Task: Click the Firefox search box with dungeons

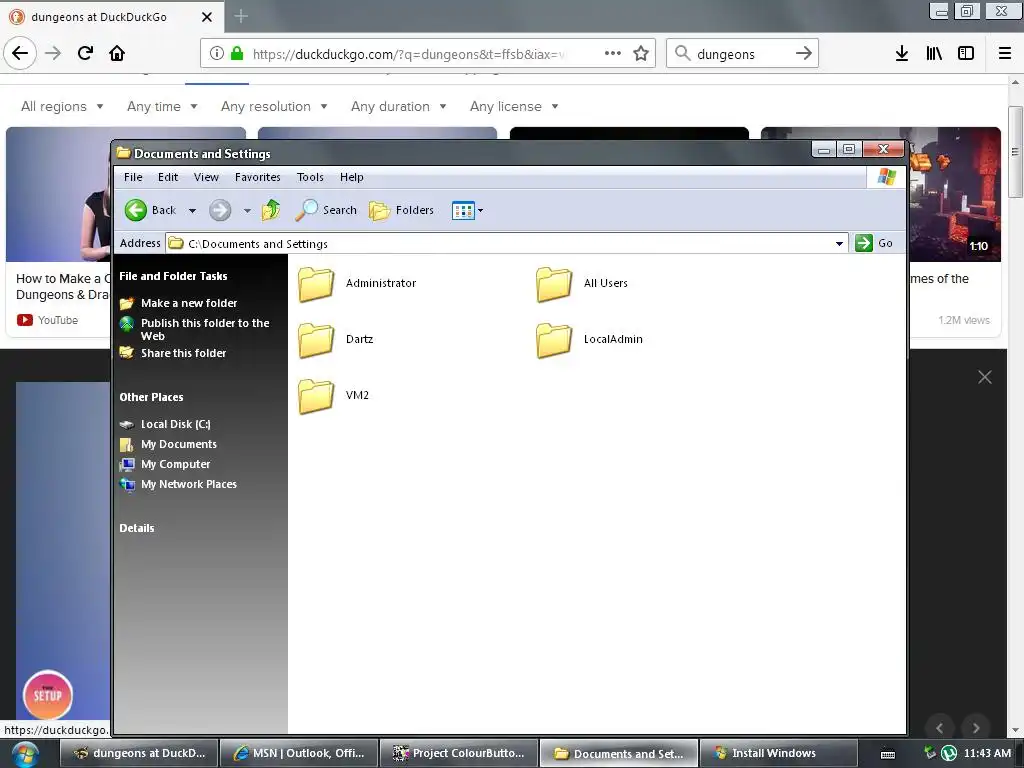Action: (x=741, y=54)
